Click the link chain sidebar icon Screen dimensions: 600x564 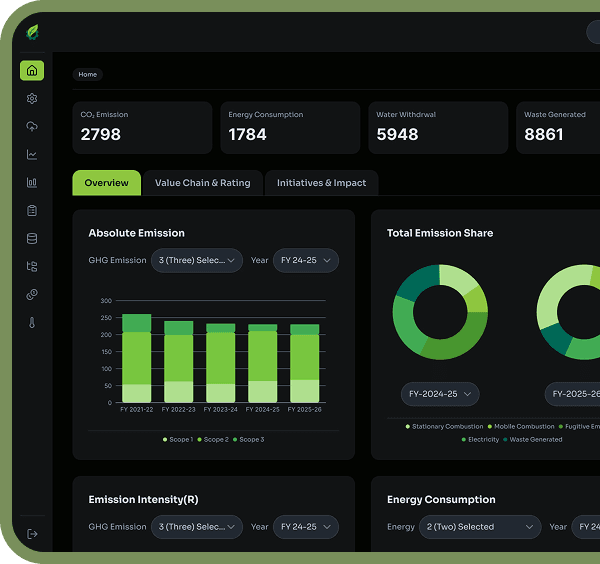(32, 295)
